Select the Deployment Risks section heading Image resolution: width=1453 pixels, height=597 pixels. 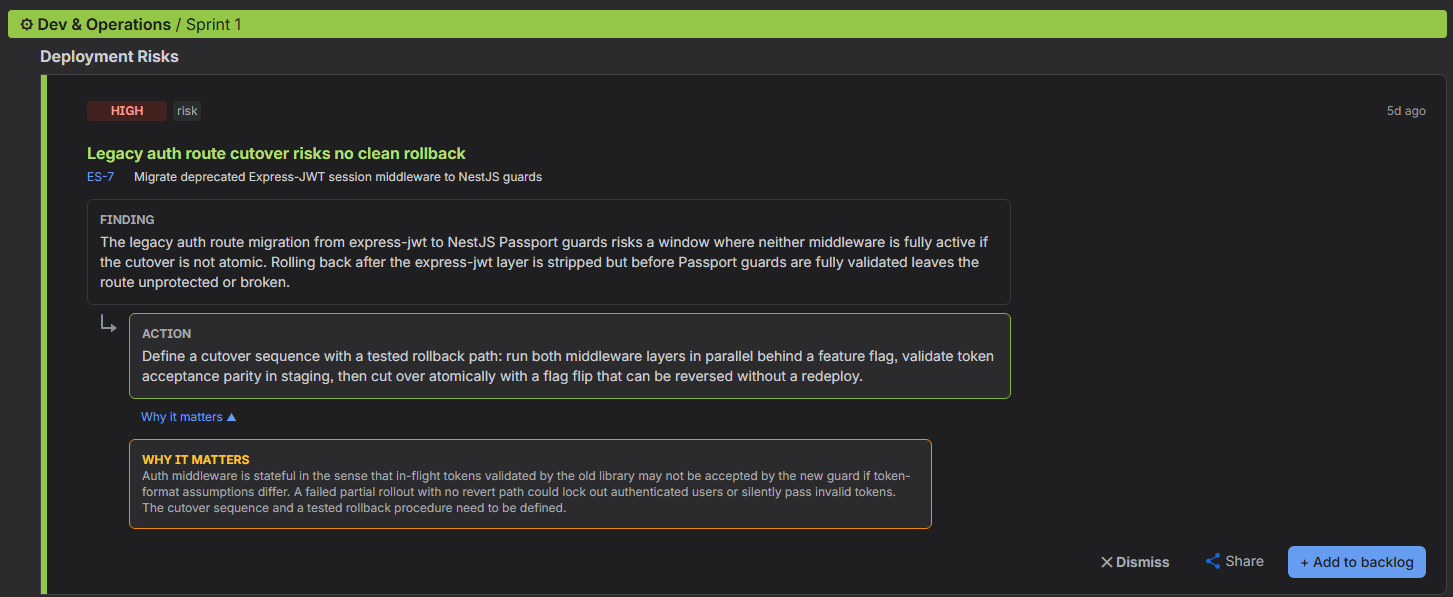coord(109,56)
